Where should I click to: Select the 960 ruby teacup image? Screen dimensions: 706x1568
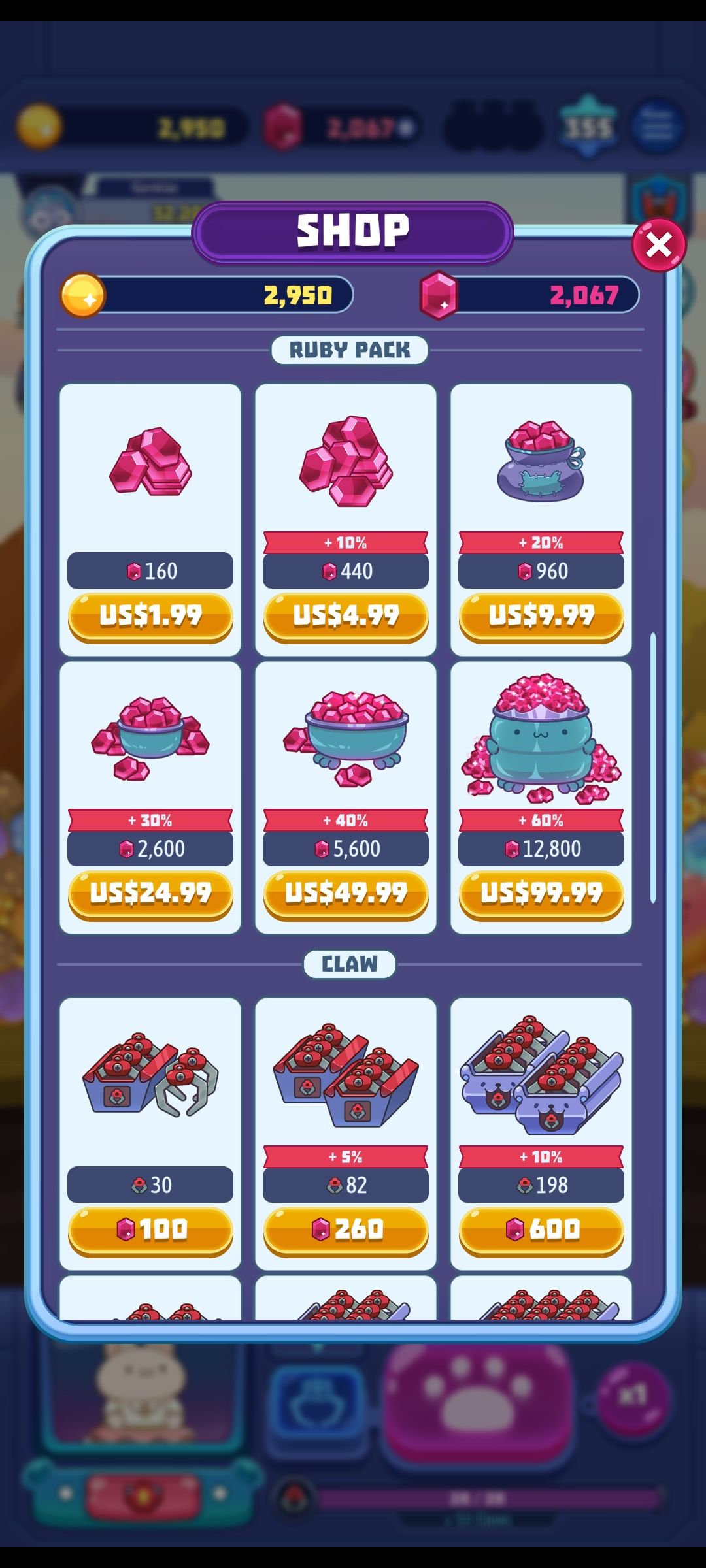coord(541,461)
